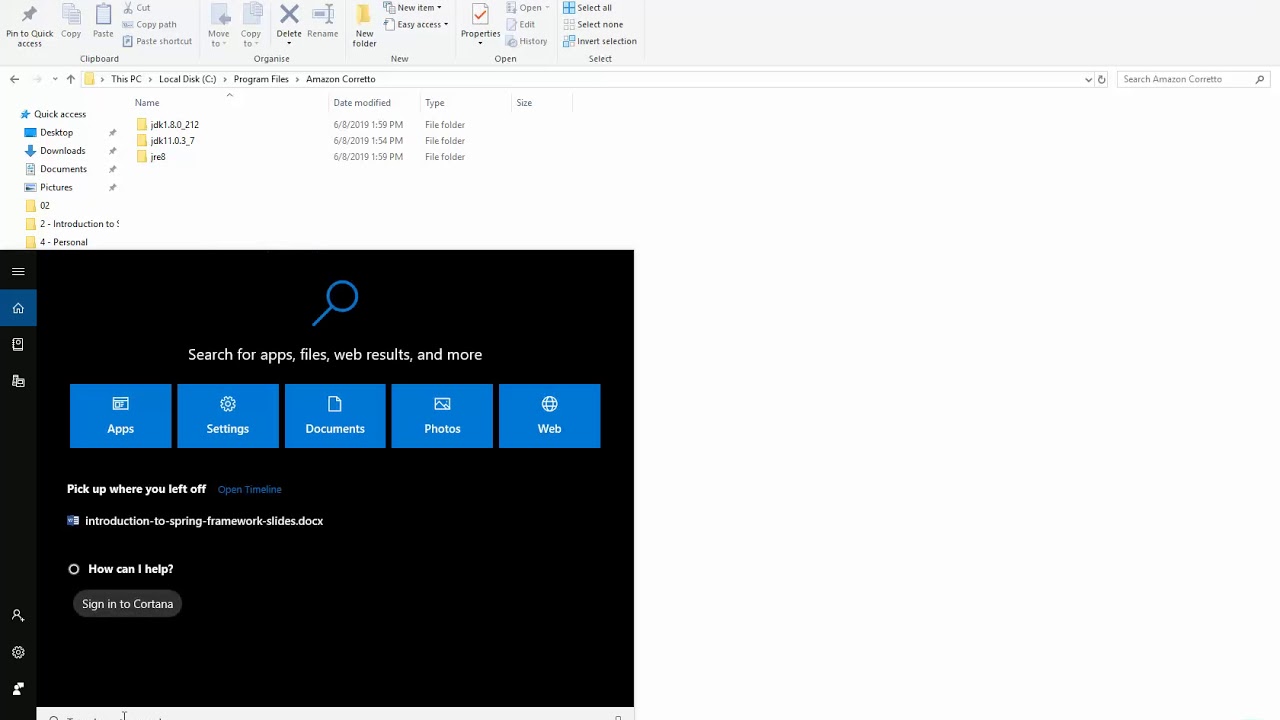Open the recent locations dropdown arrow
Image resolution: width=1280 pixels, height=720 pixels.
[x=53, y=79]
